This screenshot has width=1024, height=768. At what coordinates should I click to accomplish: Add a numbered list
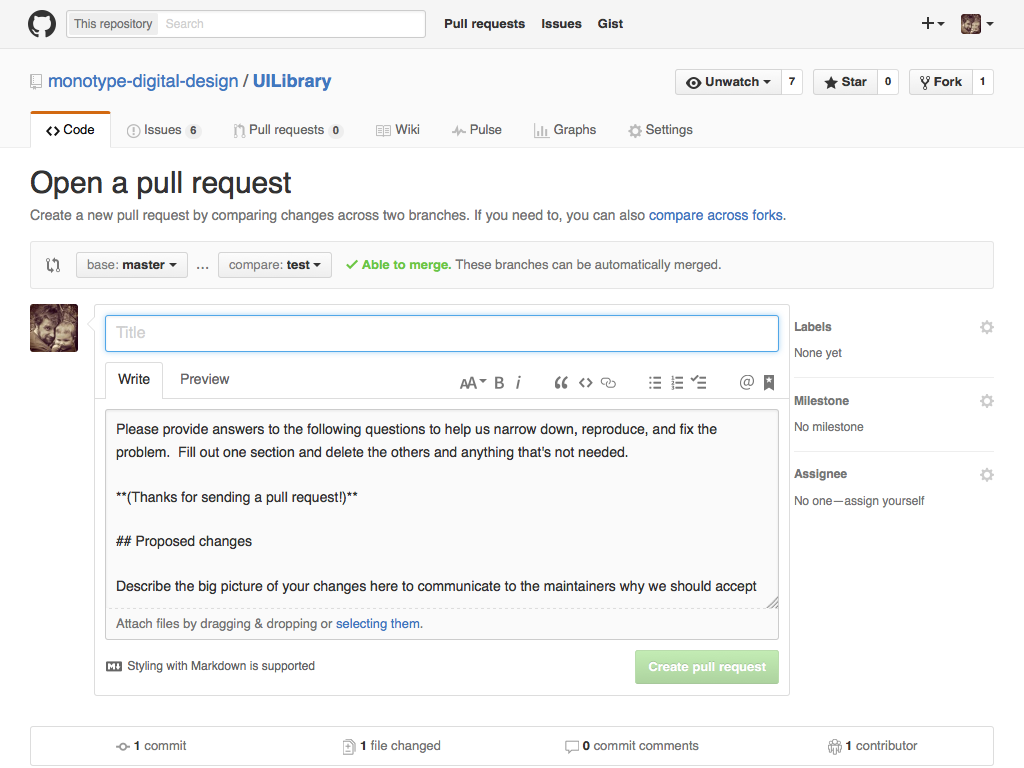point(677,383)
